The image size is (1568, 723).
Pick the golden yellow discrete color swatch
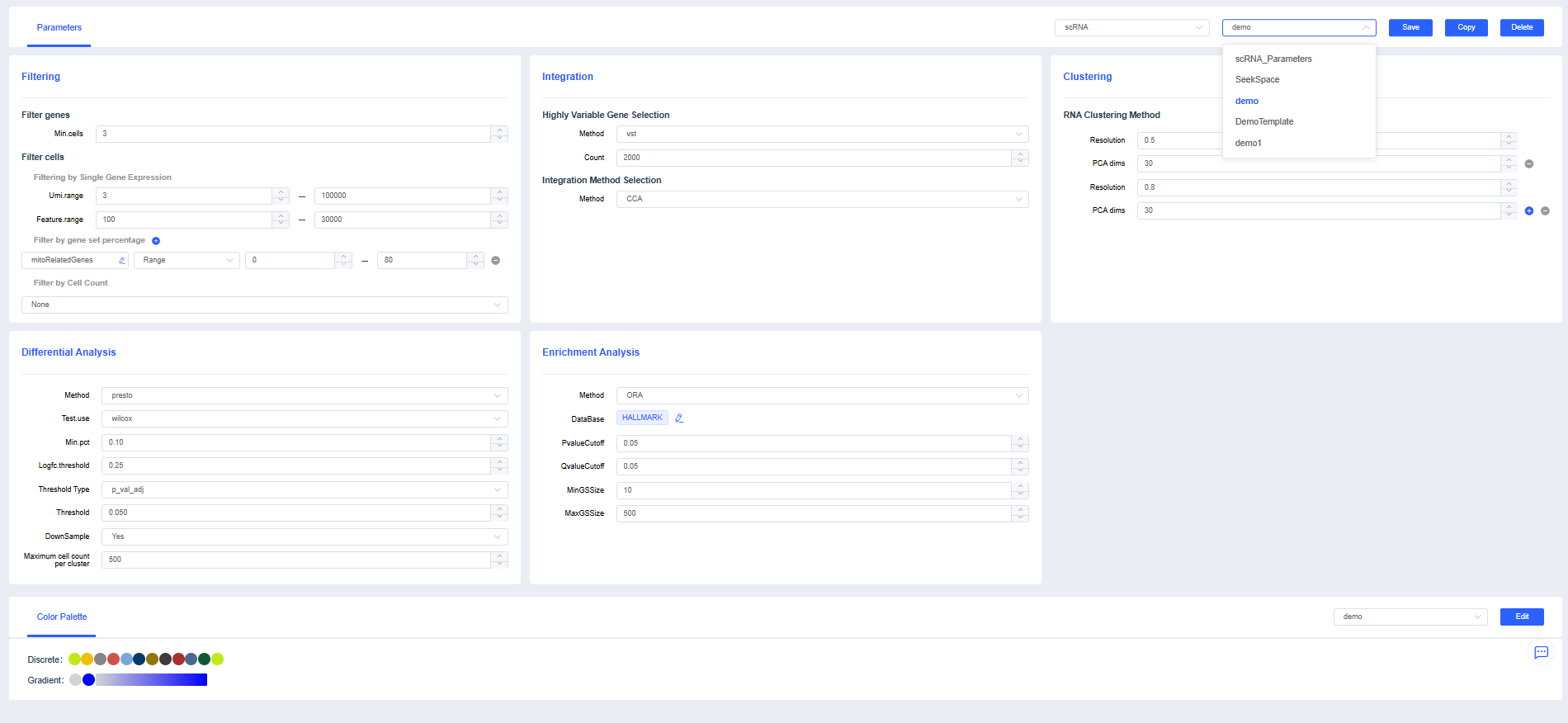coord(87,659)
